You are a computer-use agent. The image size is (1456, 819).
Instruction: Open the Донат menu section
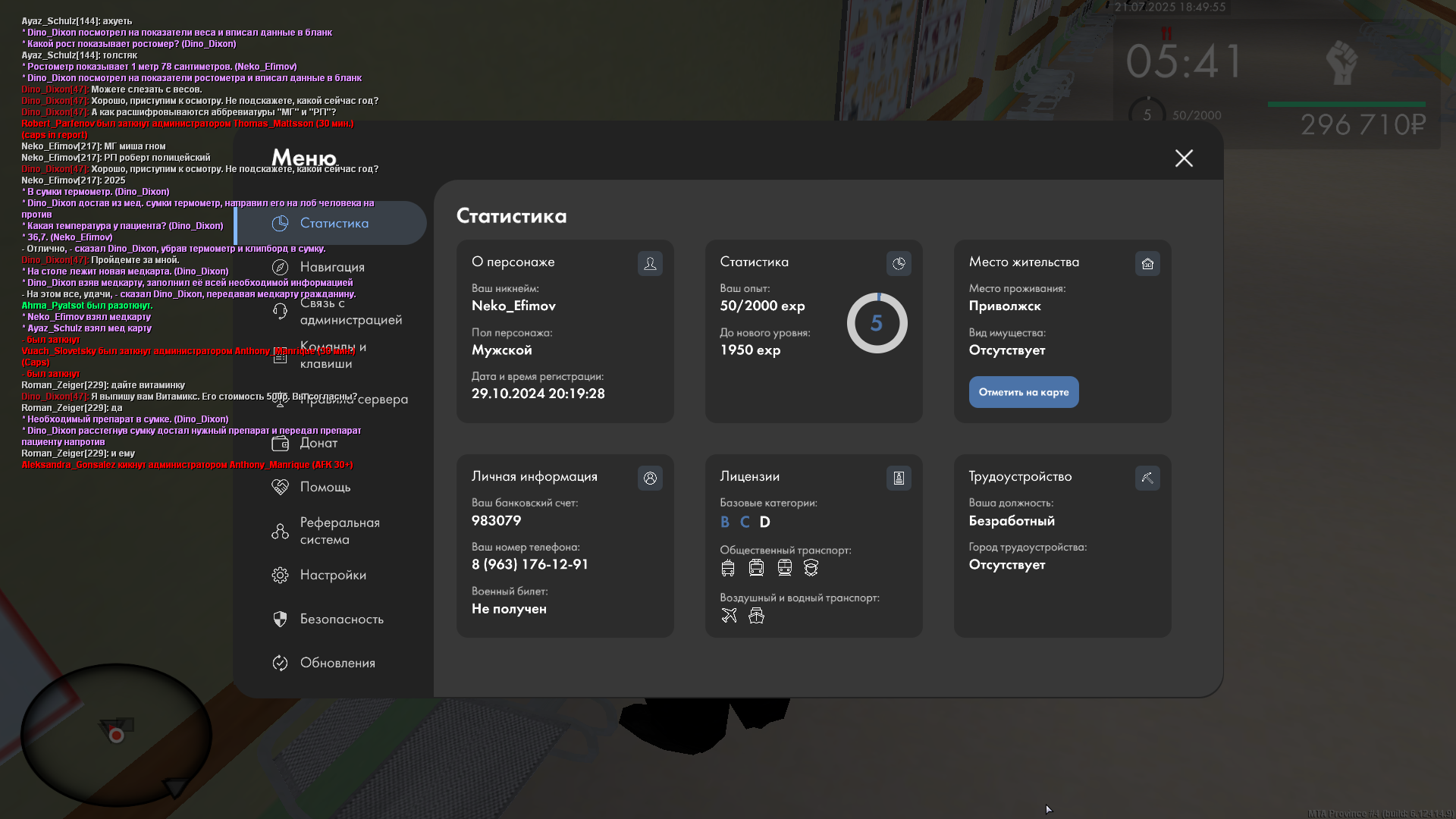(x=318, y=443)
